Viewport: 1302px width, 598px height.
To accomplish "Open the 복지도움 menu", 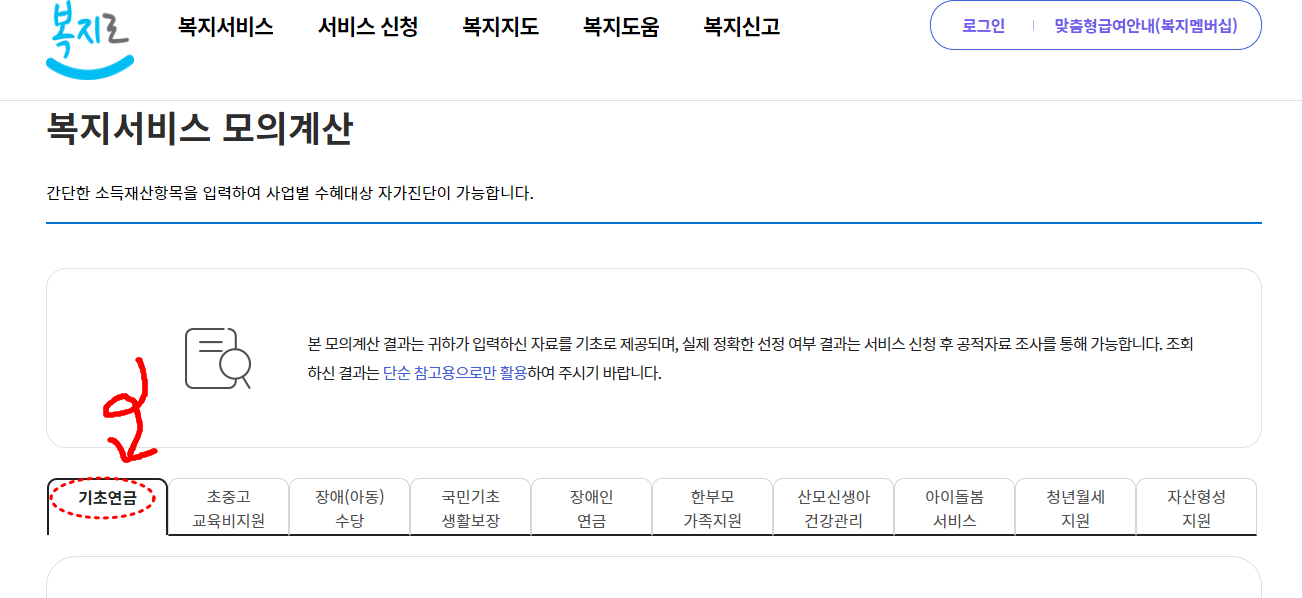I will coord(621,27).
